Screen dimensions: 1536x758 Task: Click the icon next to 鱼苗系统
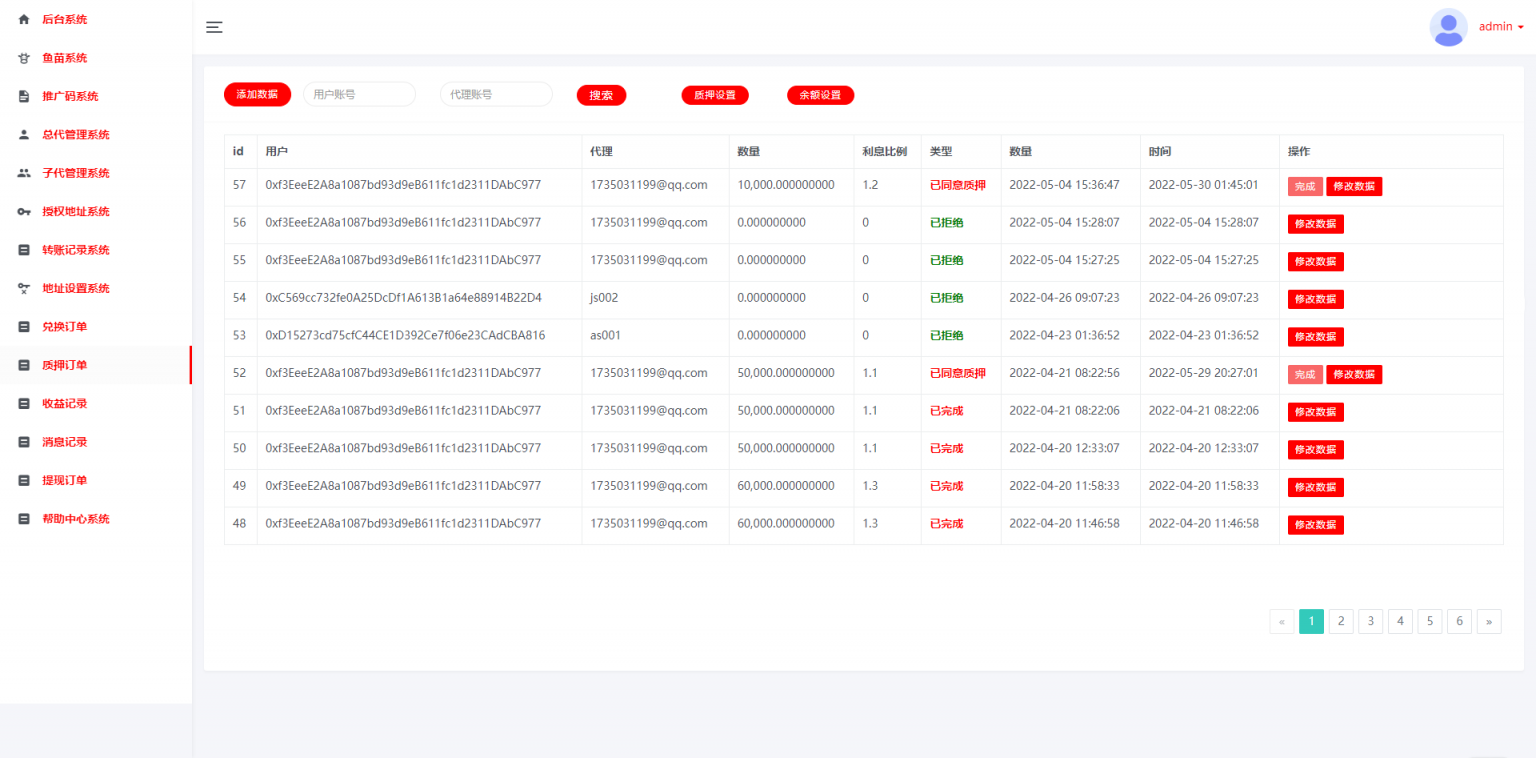[x=24, y=58]
